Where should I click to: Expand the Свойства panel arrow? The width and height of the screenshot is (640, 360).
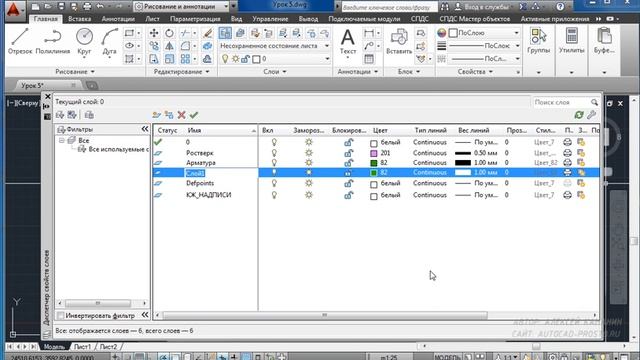[x=491, y=72]
